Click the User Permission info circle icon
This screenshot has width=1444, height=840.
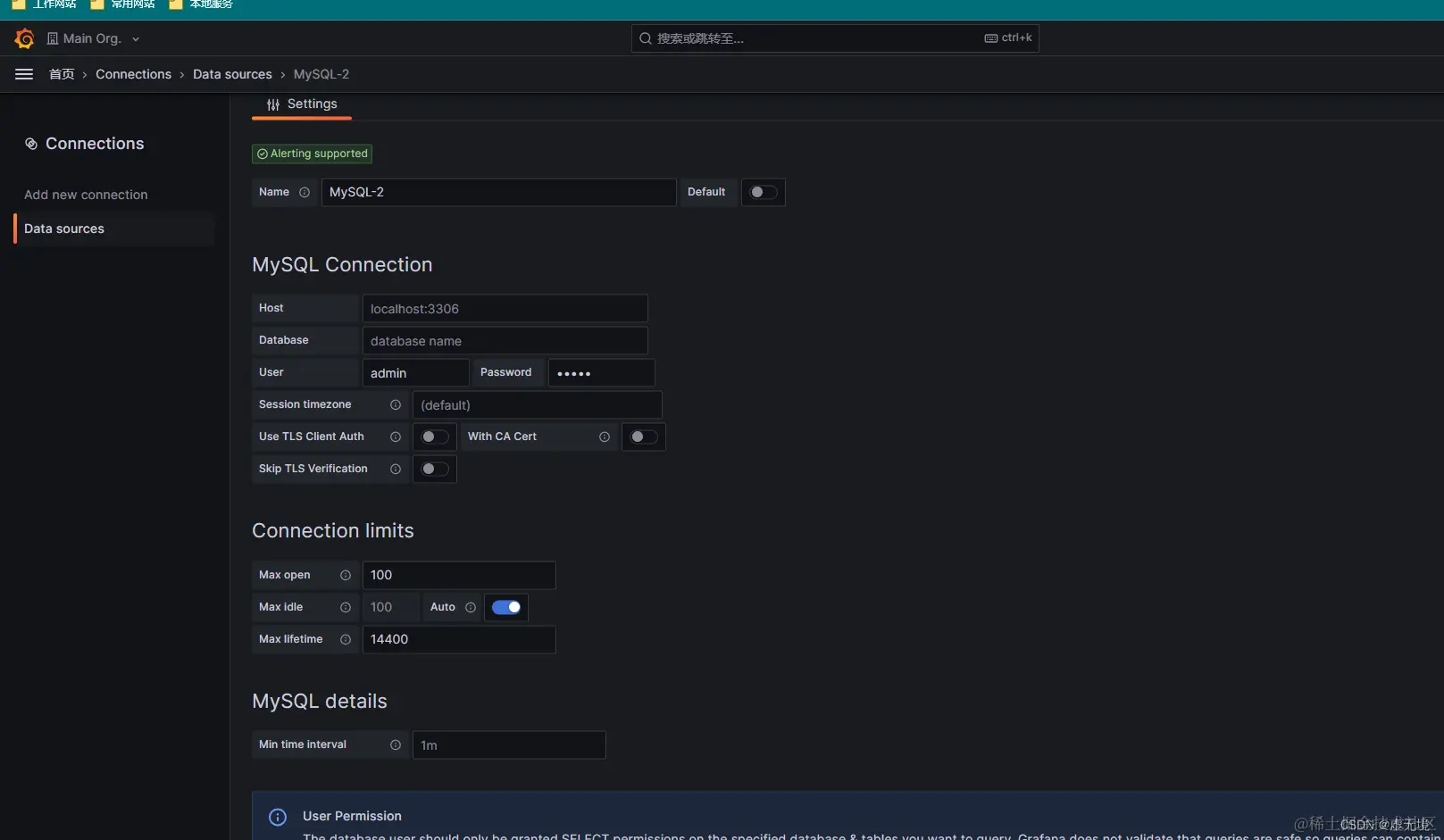[x=278, y=817]
